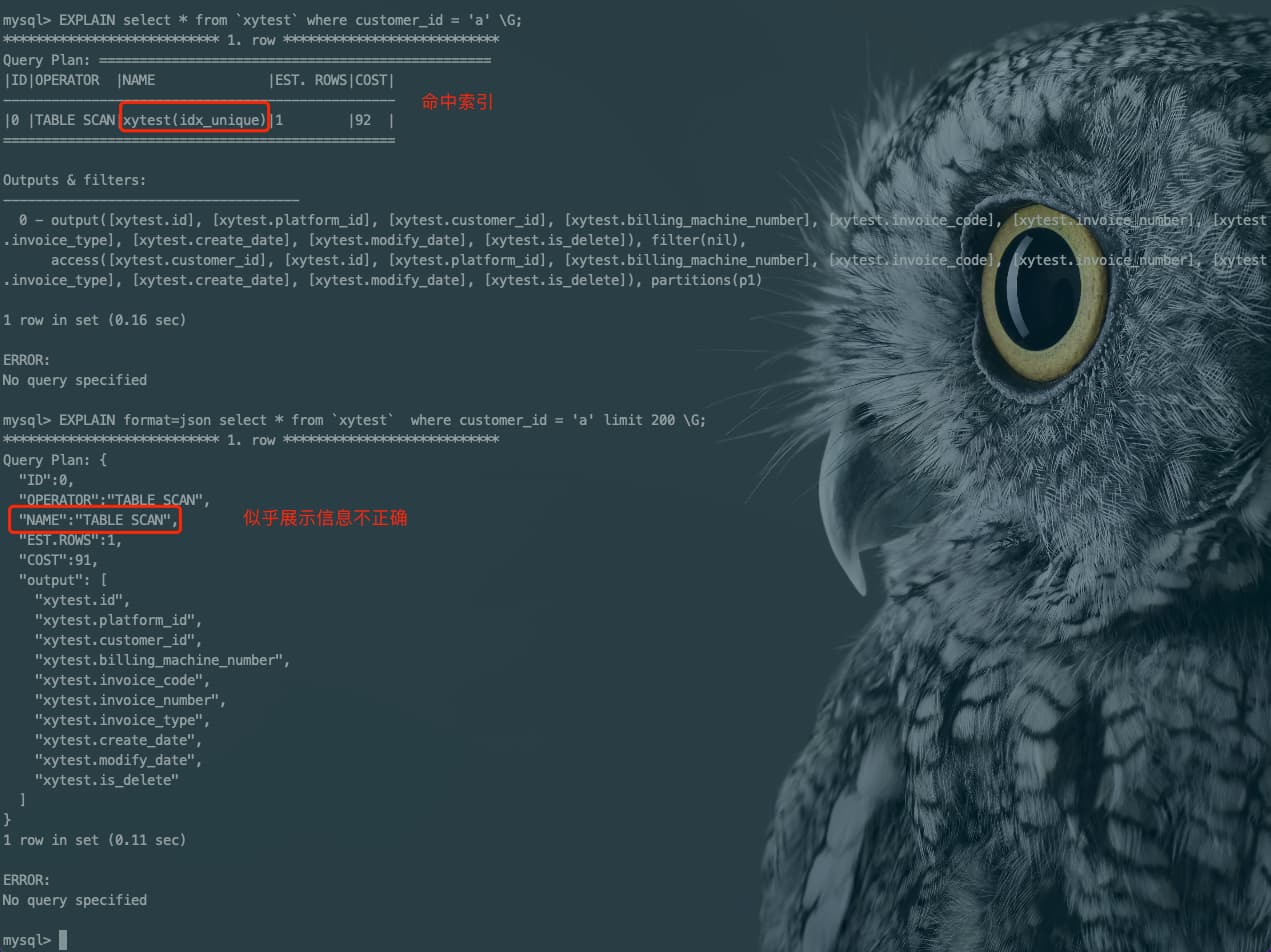This screenshot has height=952, width=1271.
Task: Click the red-boxed "NAME":"TABLE SCAN" line
Action: (x=95, y=520)
